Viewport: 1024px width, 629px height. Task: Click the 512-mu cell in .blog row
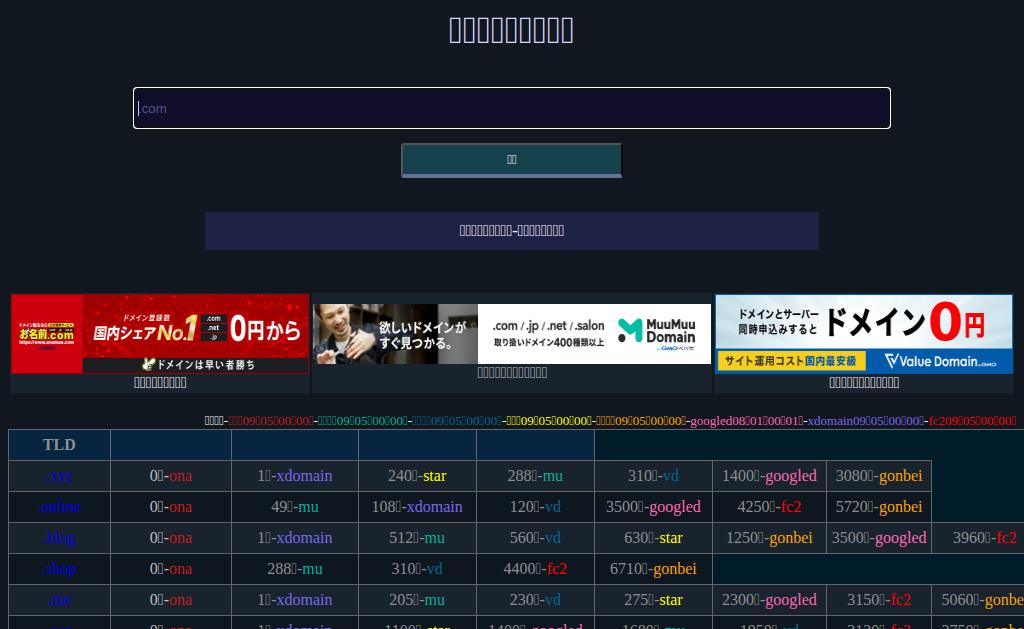[417, 538]
